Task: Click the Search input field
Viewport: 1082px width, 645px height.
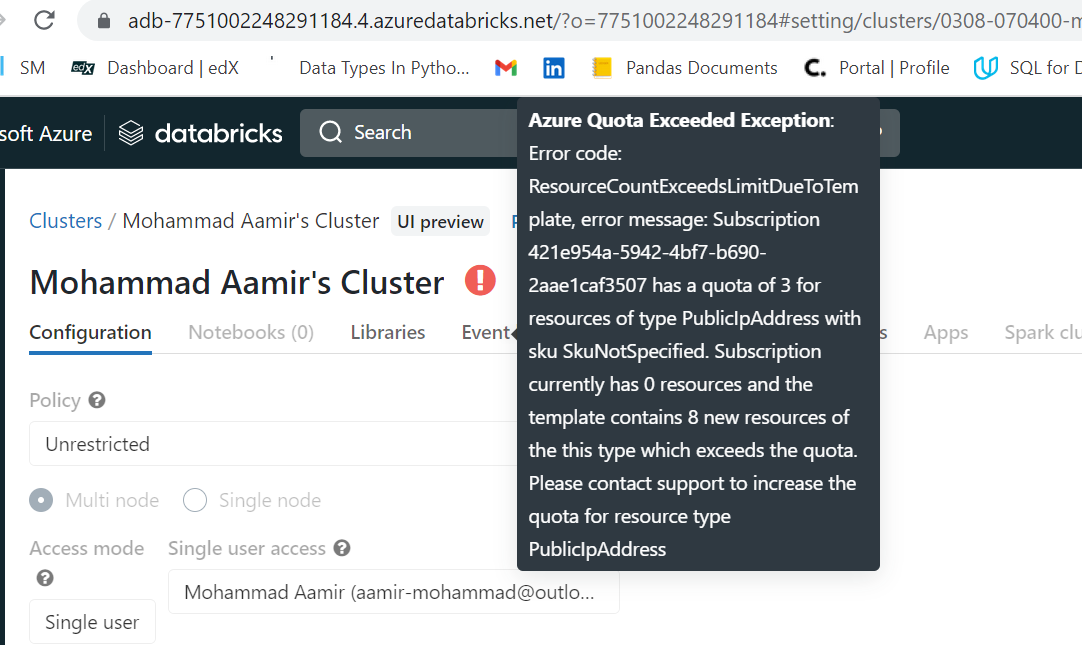Action: pyautogui.click(x=409, y=132)
